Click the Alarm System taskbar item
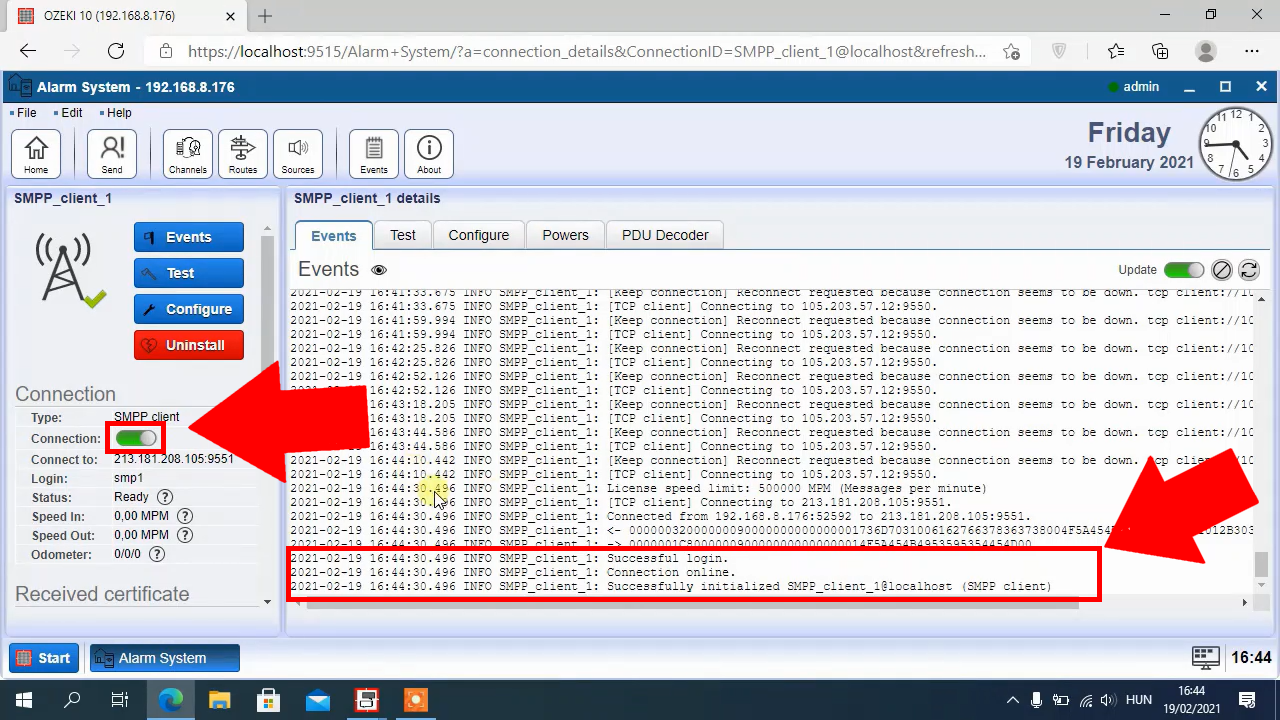1280x720 pixels. 165,658
